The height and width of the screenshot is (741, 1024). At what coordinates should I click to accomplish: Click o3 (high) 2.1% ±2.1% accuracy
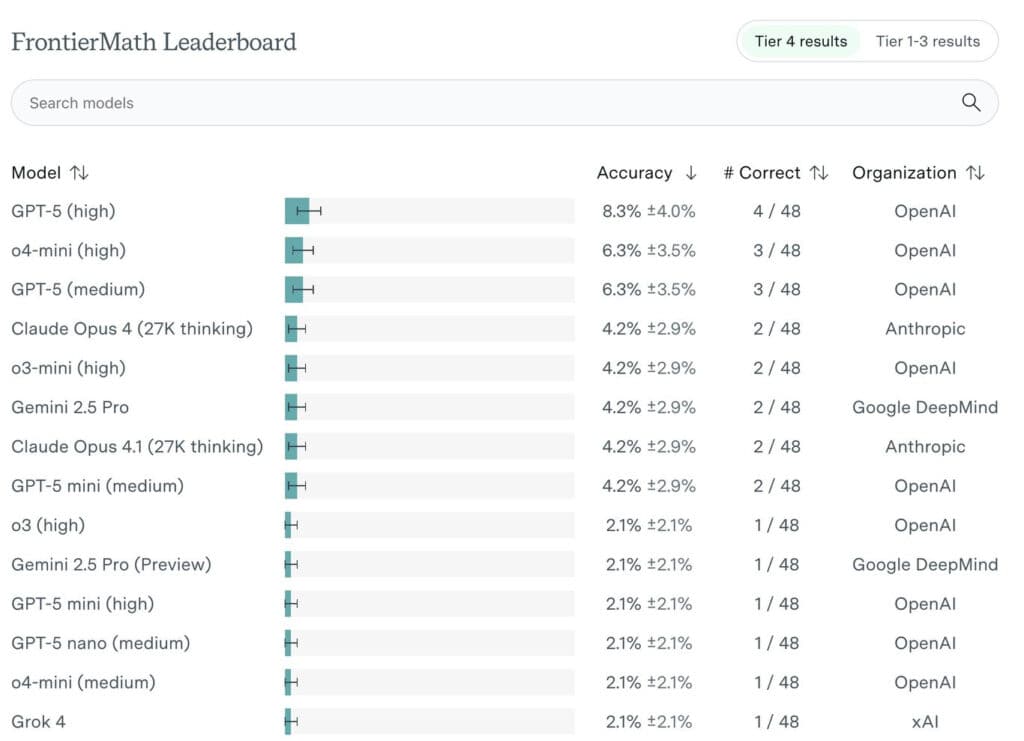point(648,525)
